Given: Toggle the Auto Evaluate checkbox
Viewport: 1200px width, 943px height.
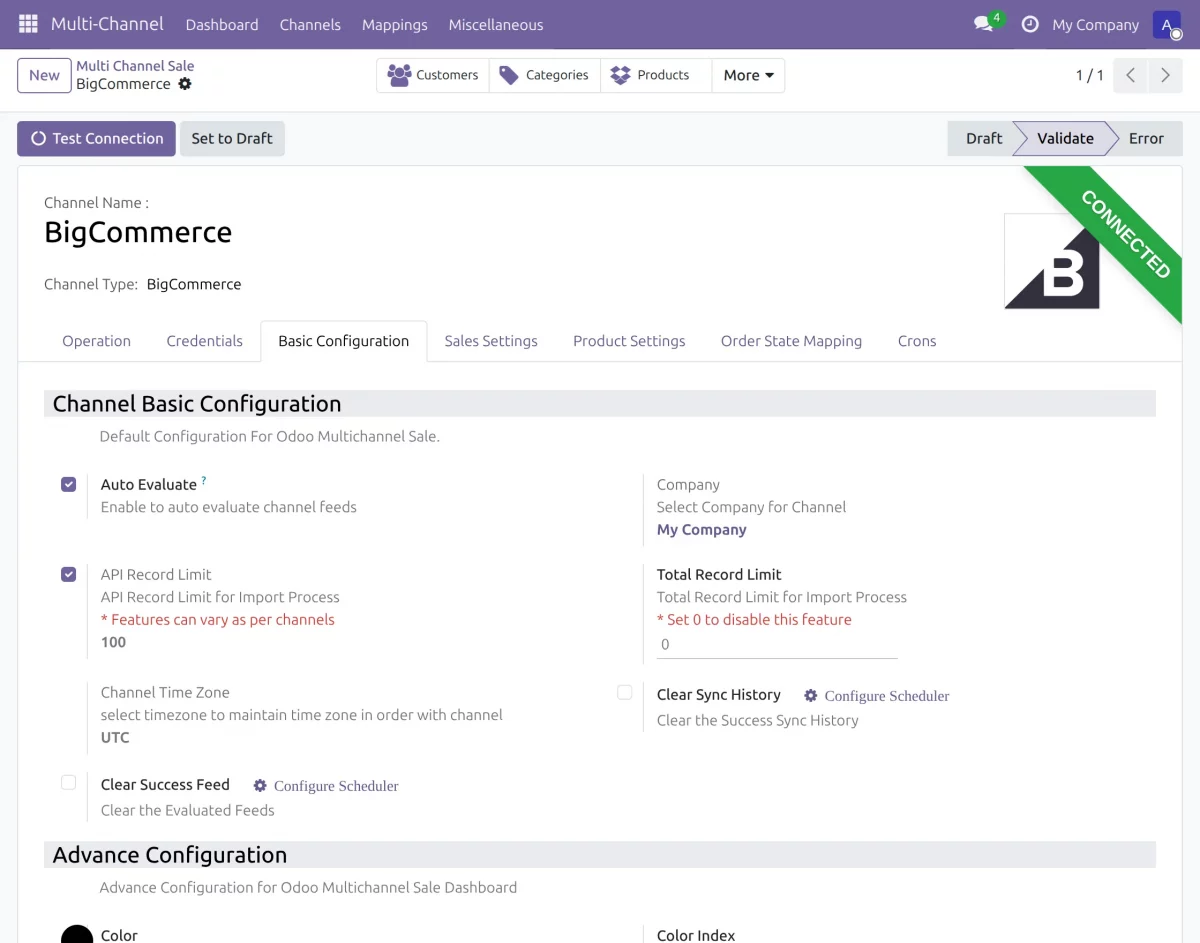Looking at the screenshot, I should (x=68, y=484).
